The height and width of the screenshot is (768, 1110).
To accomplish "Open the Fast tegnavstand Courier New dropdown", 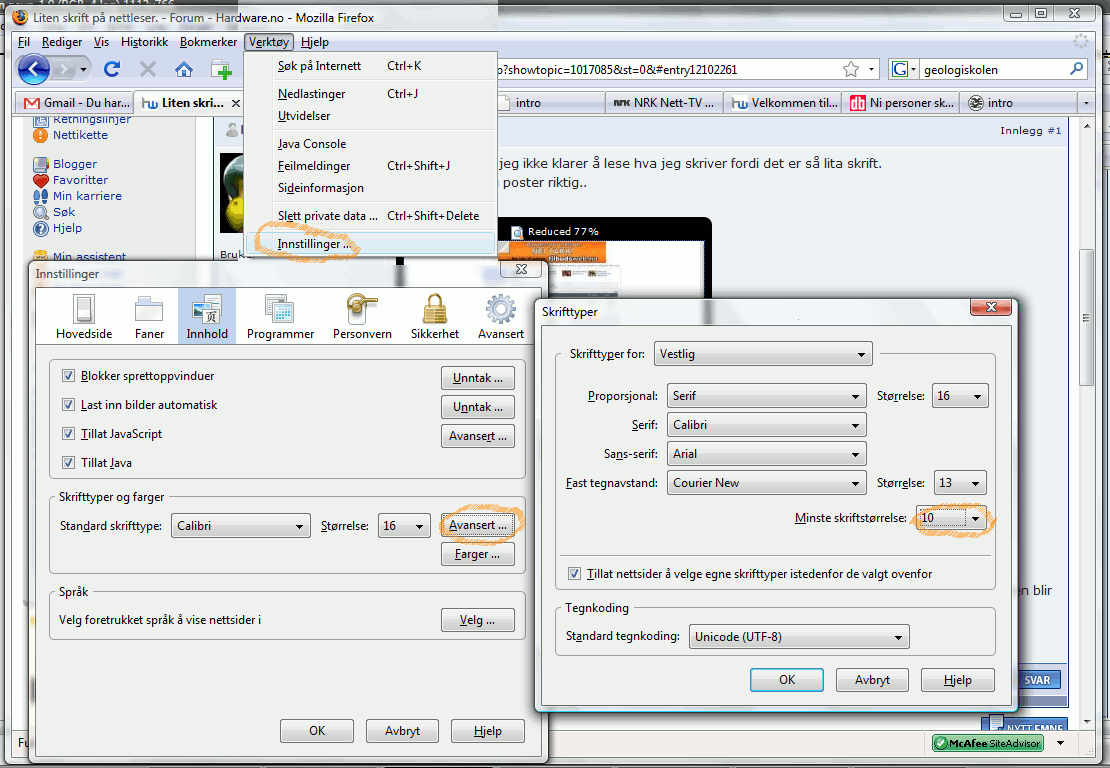I will [767, 483].
